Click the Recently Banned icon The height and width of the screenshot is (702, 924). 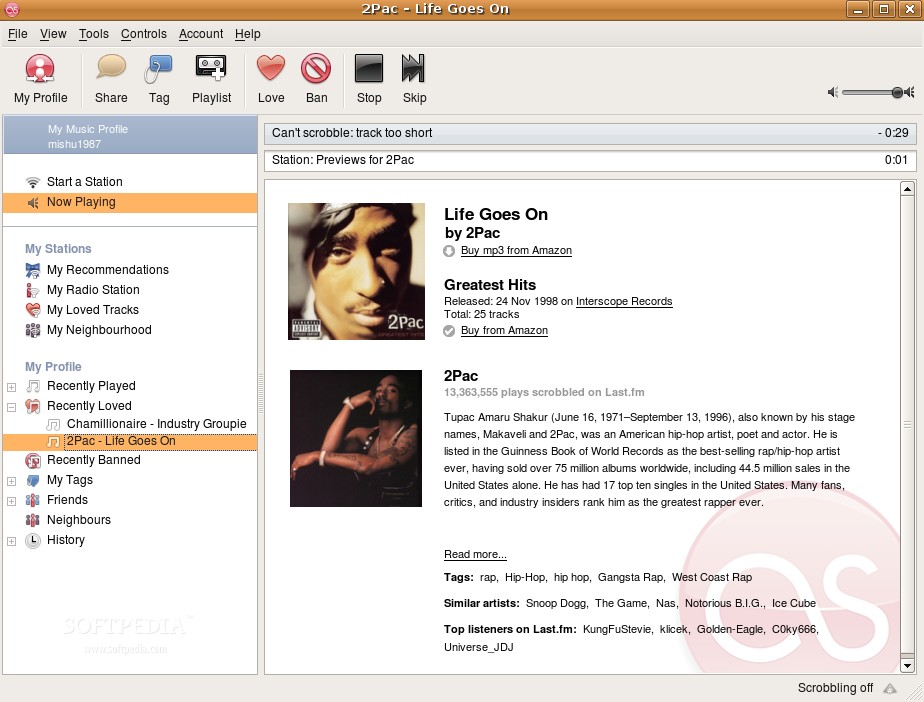33,460
